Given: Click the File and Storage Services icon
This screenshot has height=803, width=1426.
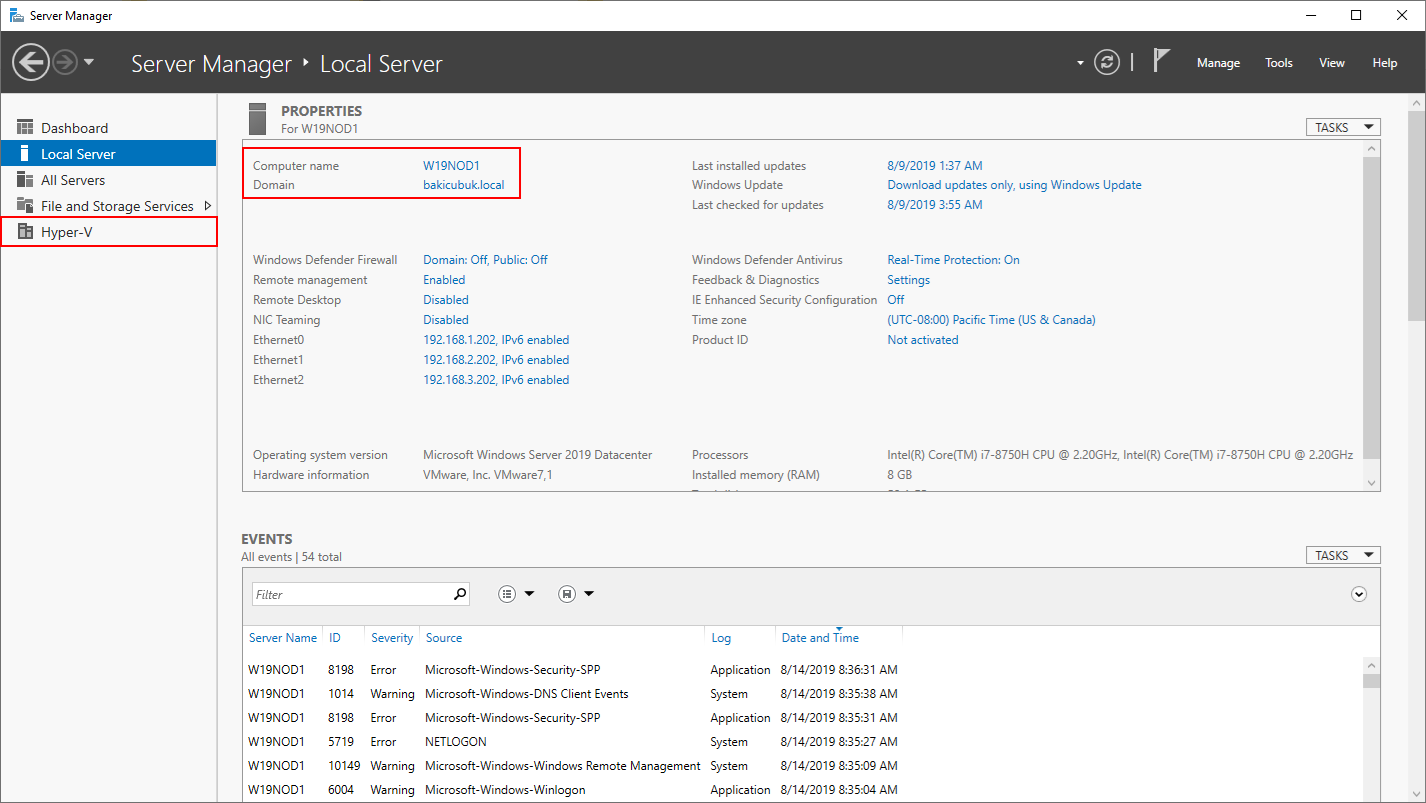Looking at the screenshot, I should click(x=25, y=205).
